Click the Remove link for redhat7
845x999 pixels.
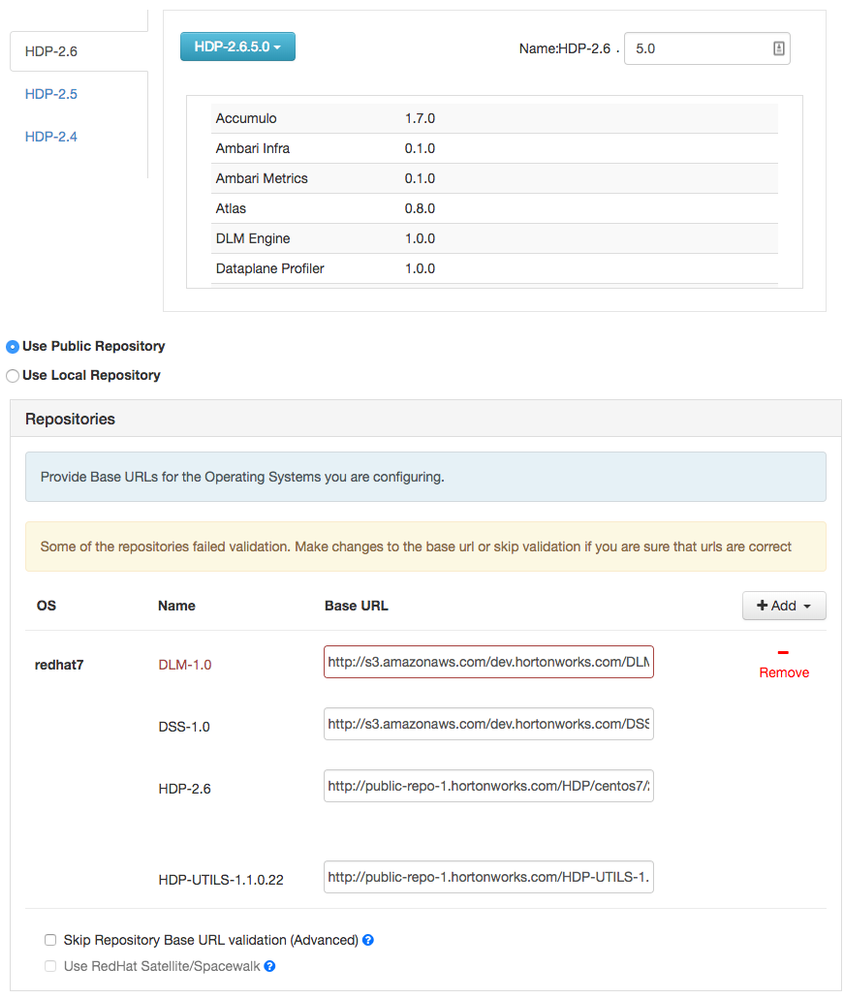click(784, 673)
